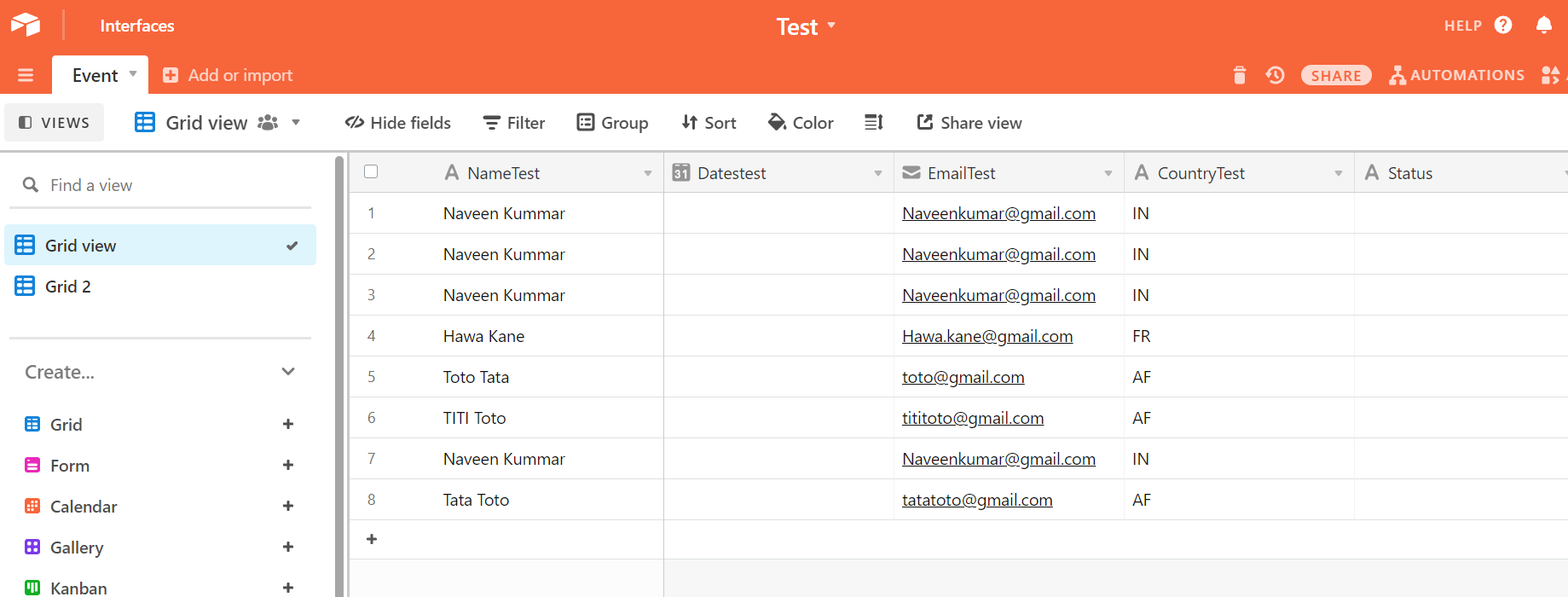
Task: Open the Hawa.kane@gmail.com email link
Action: click(x=987, y=336)
